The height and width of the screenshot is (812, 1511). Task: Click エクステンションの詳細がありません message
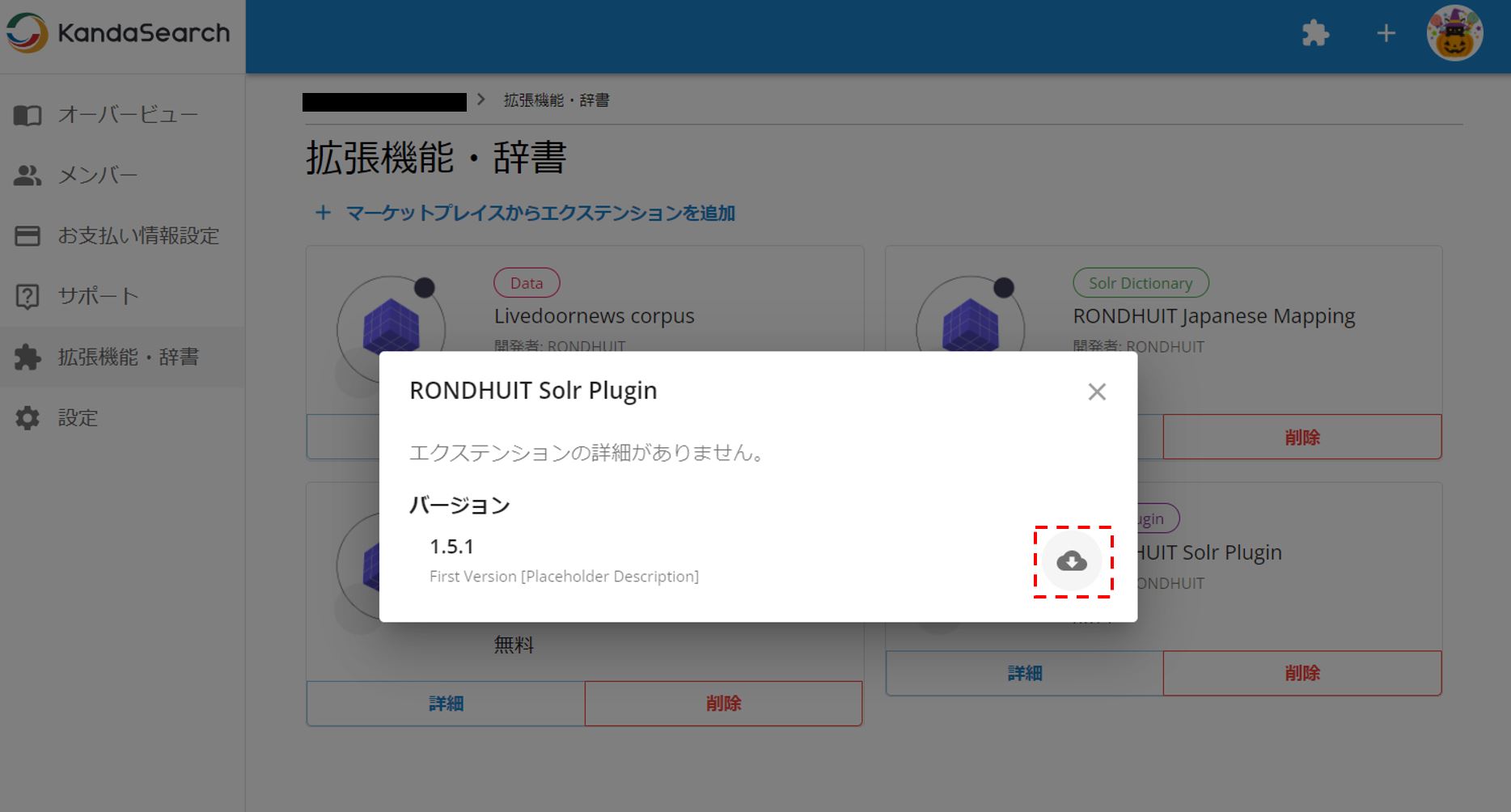tap(586, 453)
